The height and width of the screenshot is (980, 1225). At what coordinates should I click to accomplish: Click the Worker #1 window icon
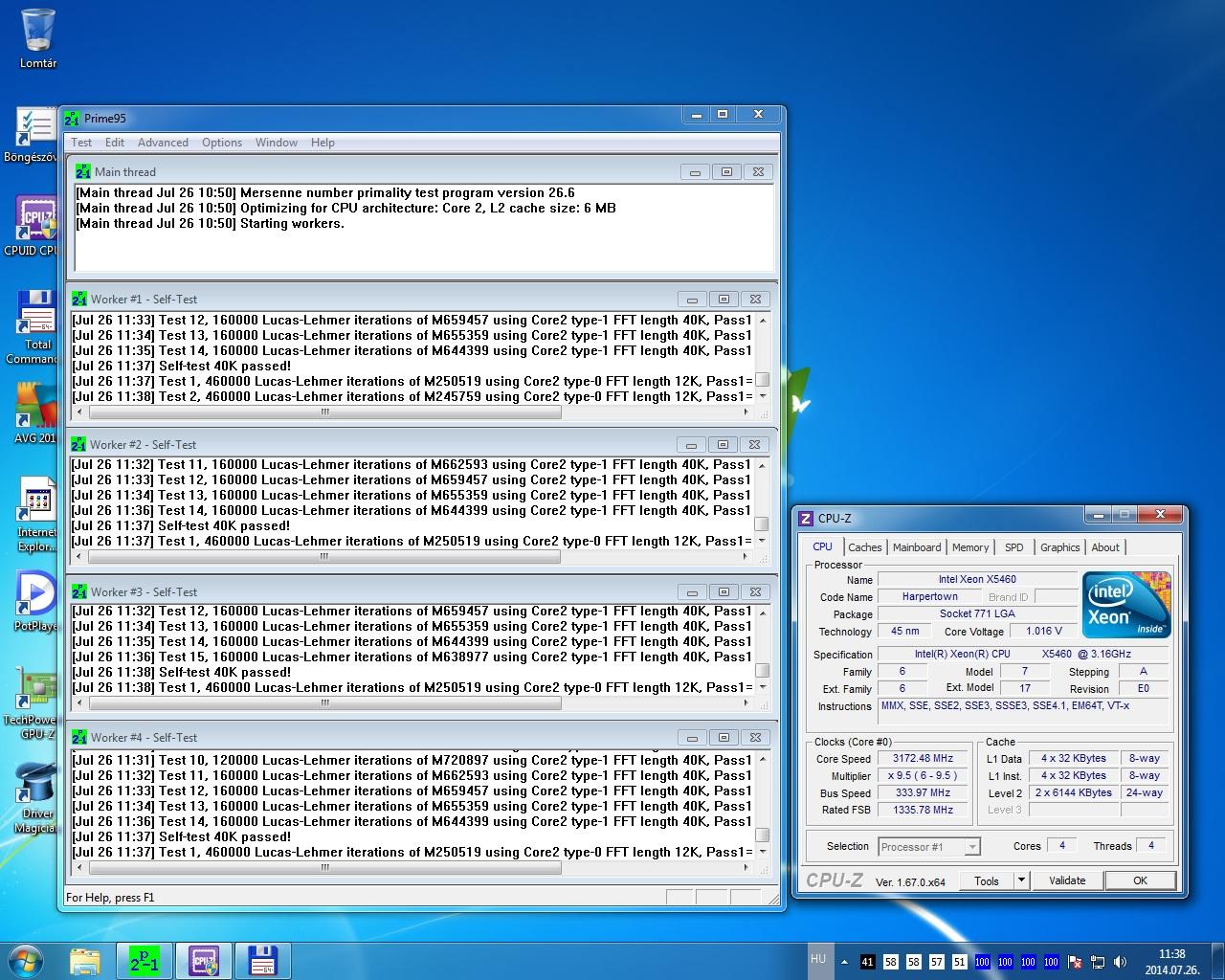79,300
